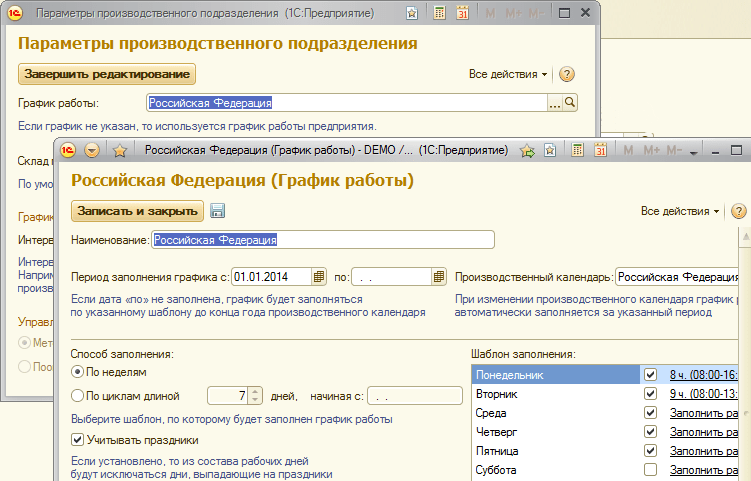Open calendar icon in back window title bar
751x481 pixels.
coord(462,13)
